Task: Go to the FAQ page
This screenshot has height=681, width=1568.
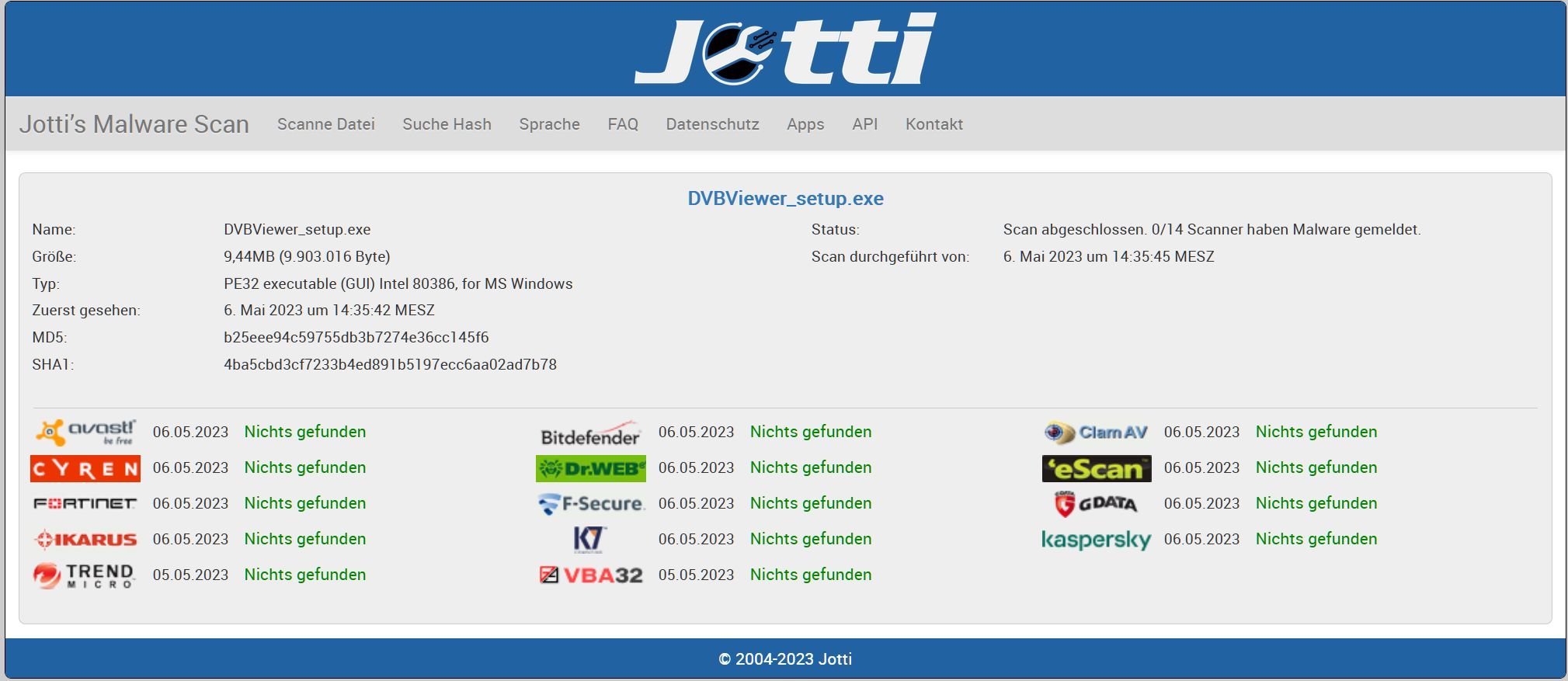Action: coord(623,124)
